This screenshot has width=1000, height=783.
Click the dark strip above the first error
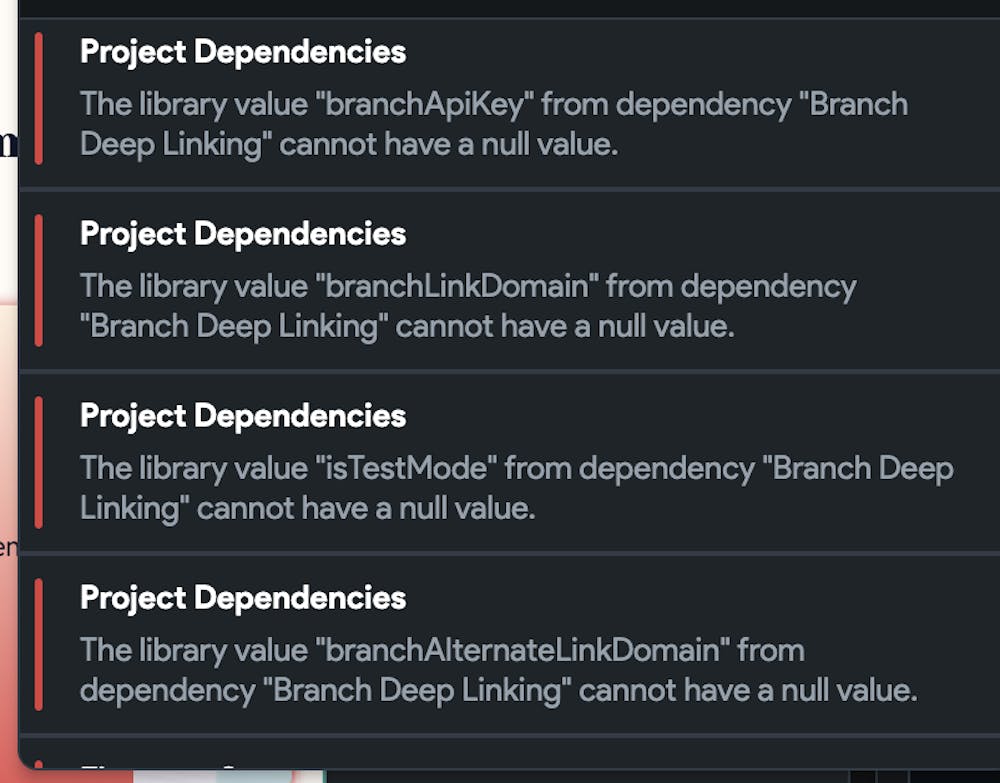500,8
